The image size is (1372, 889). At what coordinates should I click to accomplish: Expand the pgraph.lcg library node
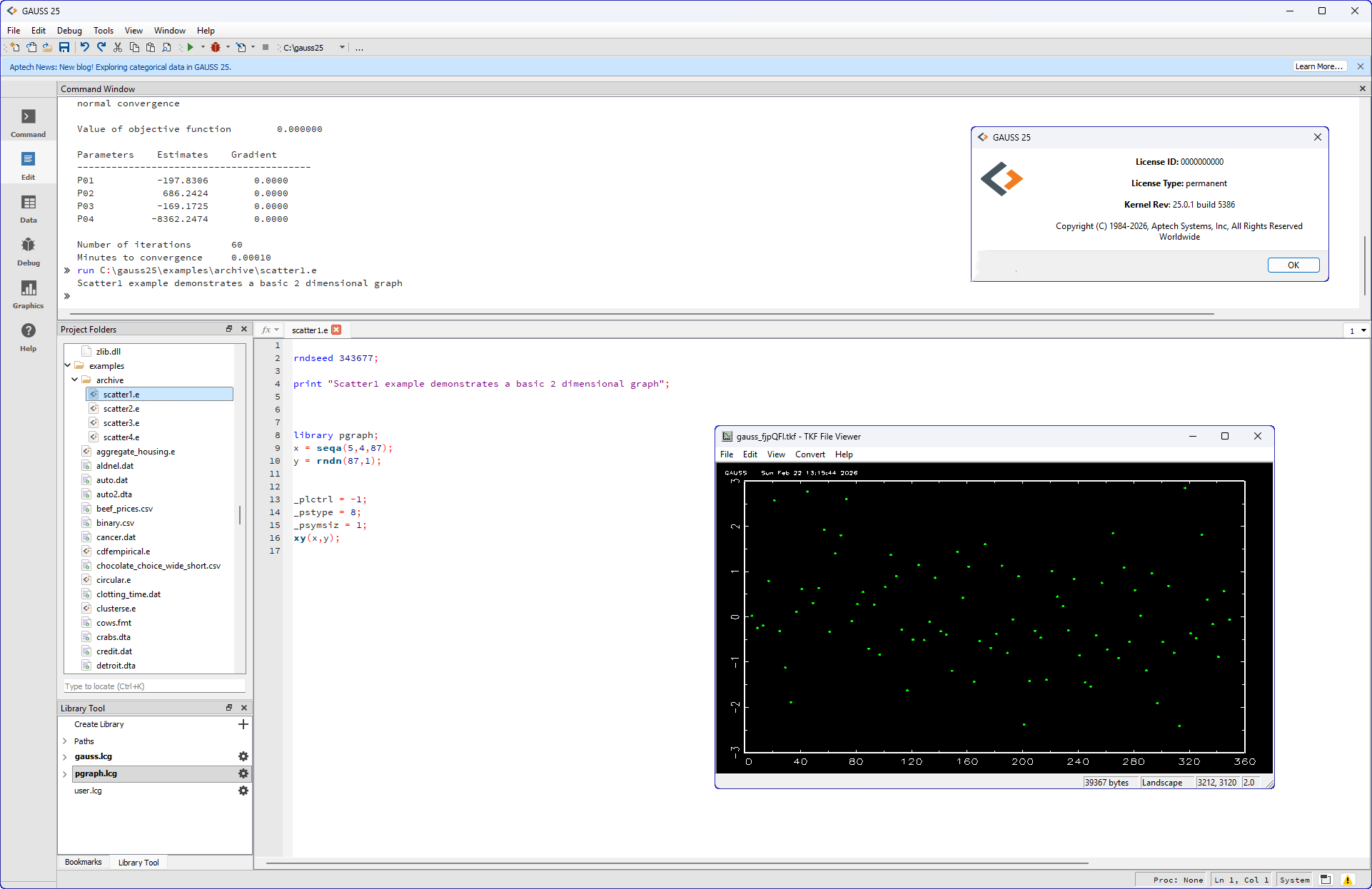[x=65, y=773]
